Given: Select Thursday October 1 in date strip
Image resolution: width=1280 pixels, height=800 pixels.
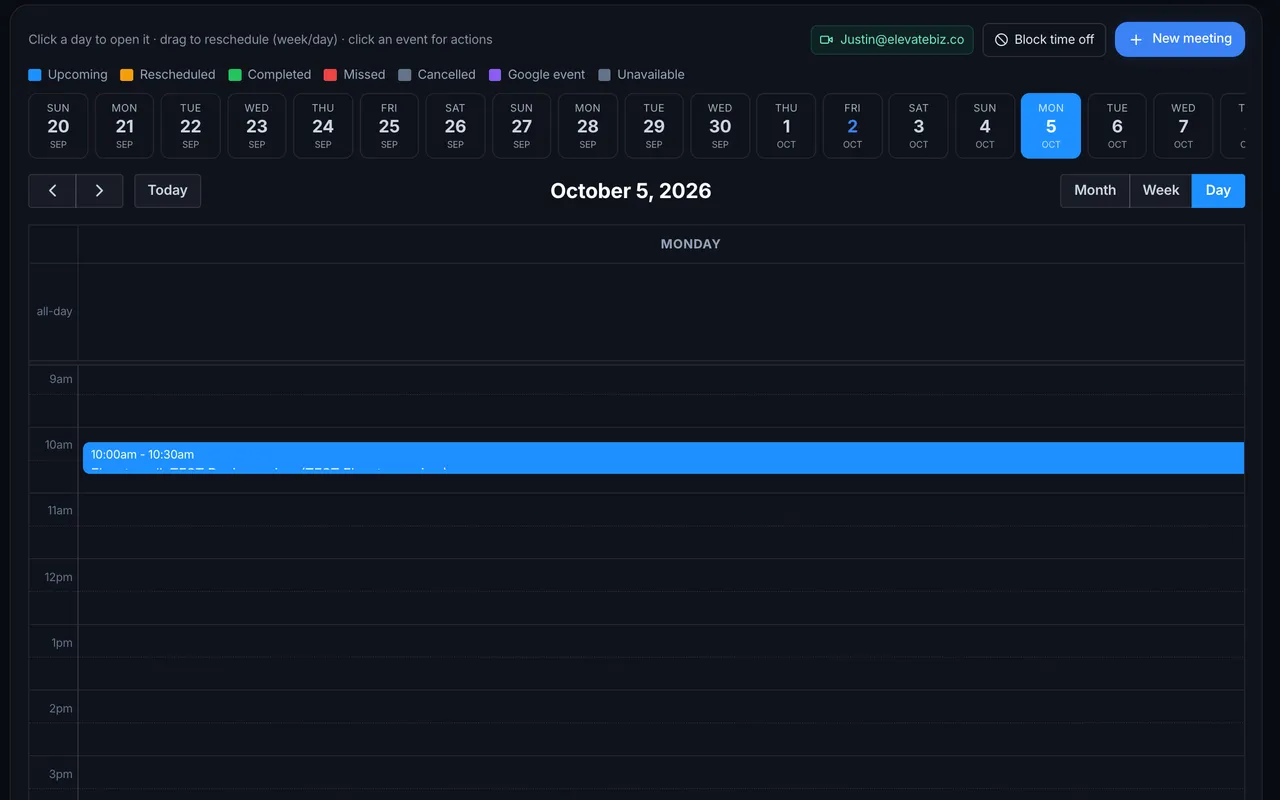Looking at the screenshot, I should 786,126.
